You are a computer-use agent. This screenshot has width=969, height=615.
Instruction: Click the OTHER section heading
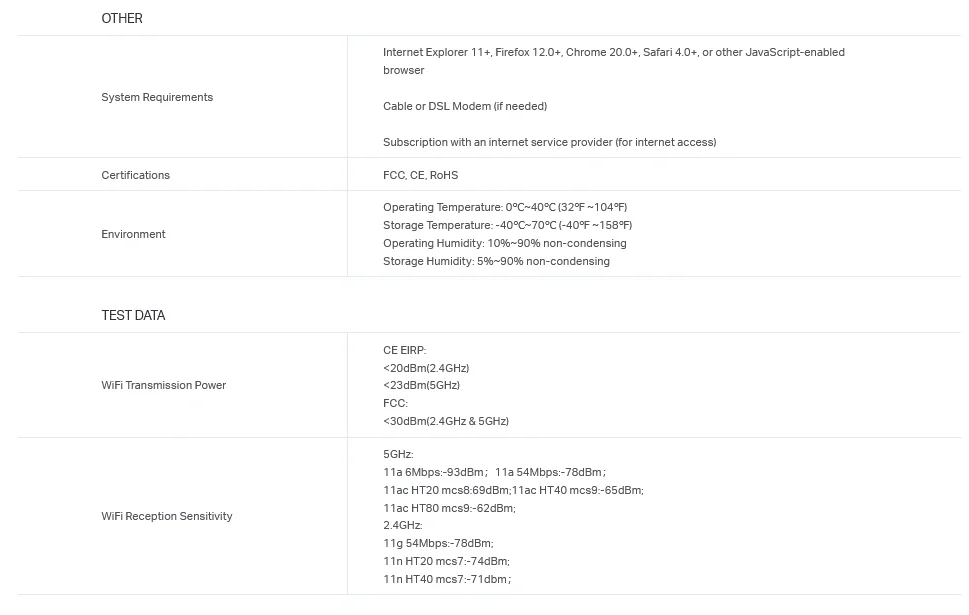tap(122, 19)
